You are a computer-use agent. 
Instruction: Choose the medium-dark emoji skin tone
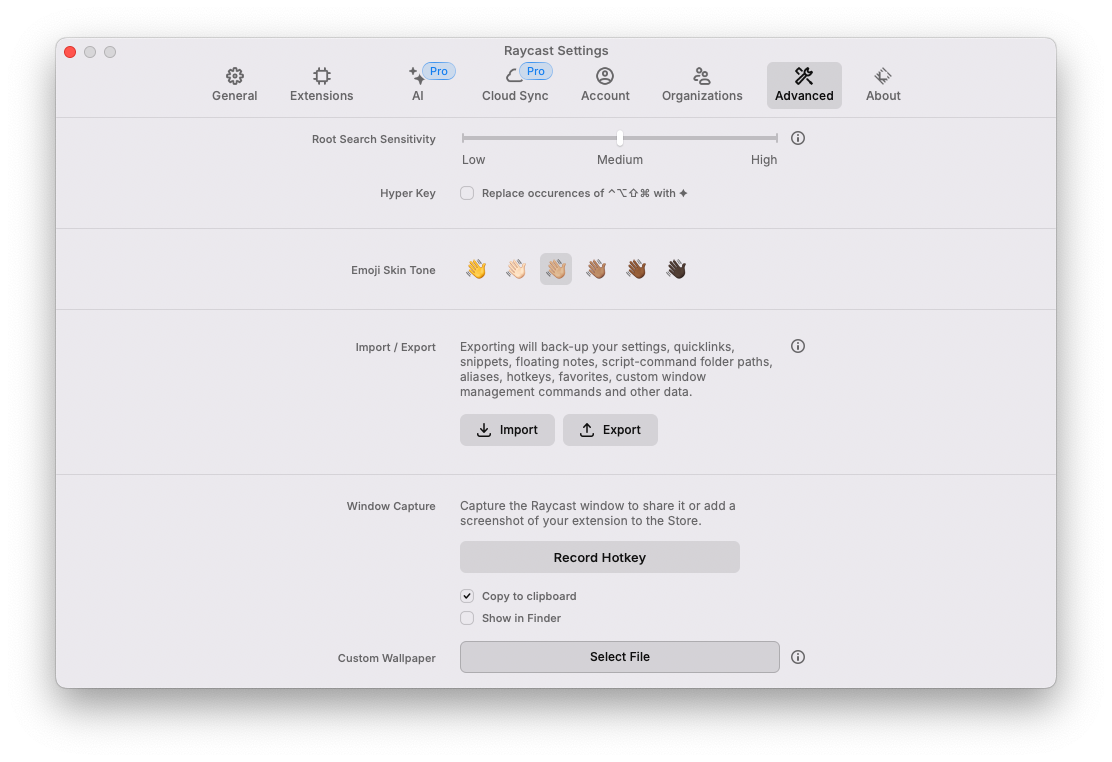pyautogui.click(x=636, y=269)
